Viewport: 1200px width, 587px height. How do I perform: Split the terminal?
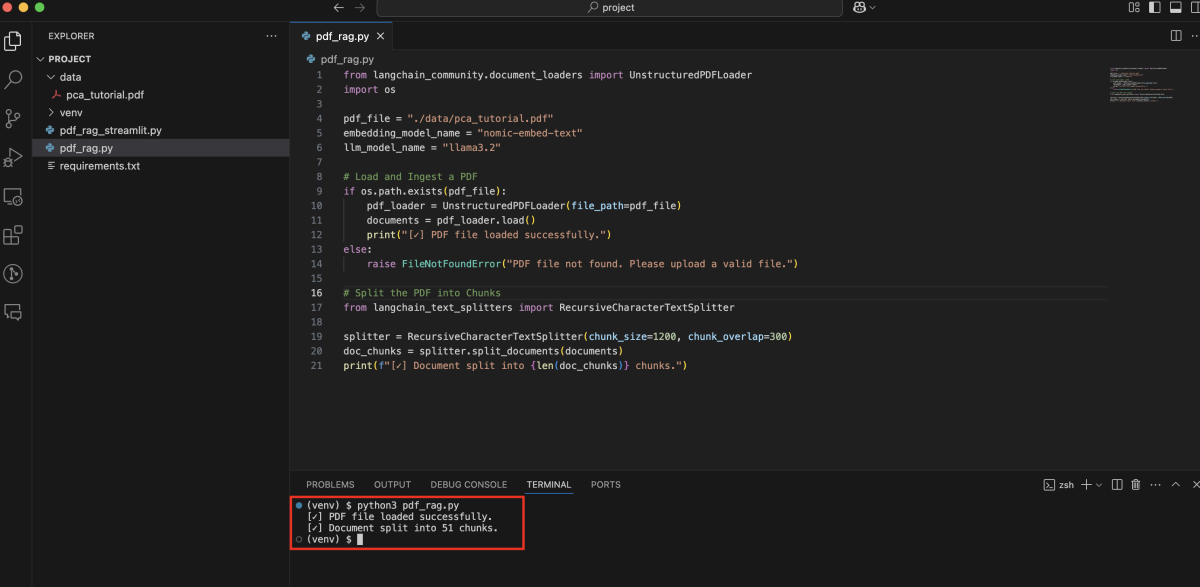(x=1115, y=484)
